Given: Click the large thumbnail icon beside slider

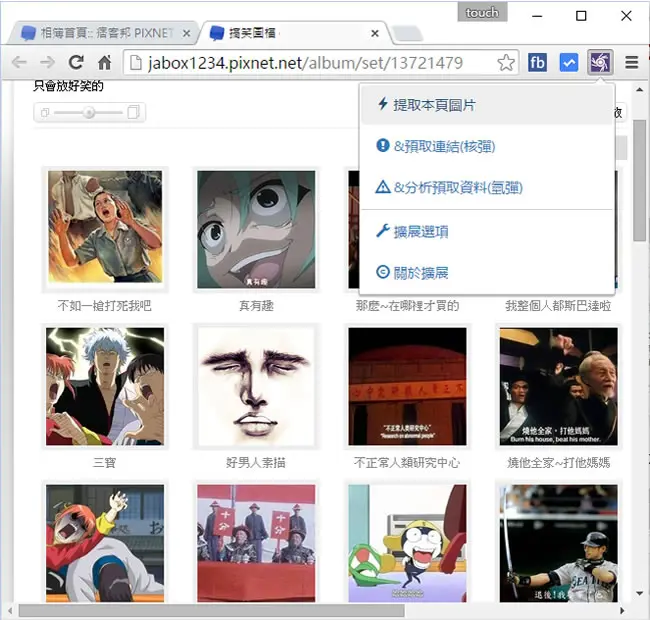Looking at the screenshot, I should pyautogui.click(x=133, y=112).
